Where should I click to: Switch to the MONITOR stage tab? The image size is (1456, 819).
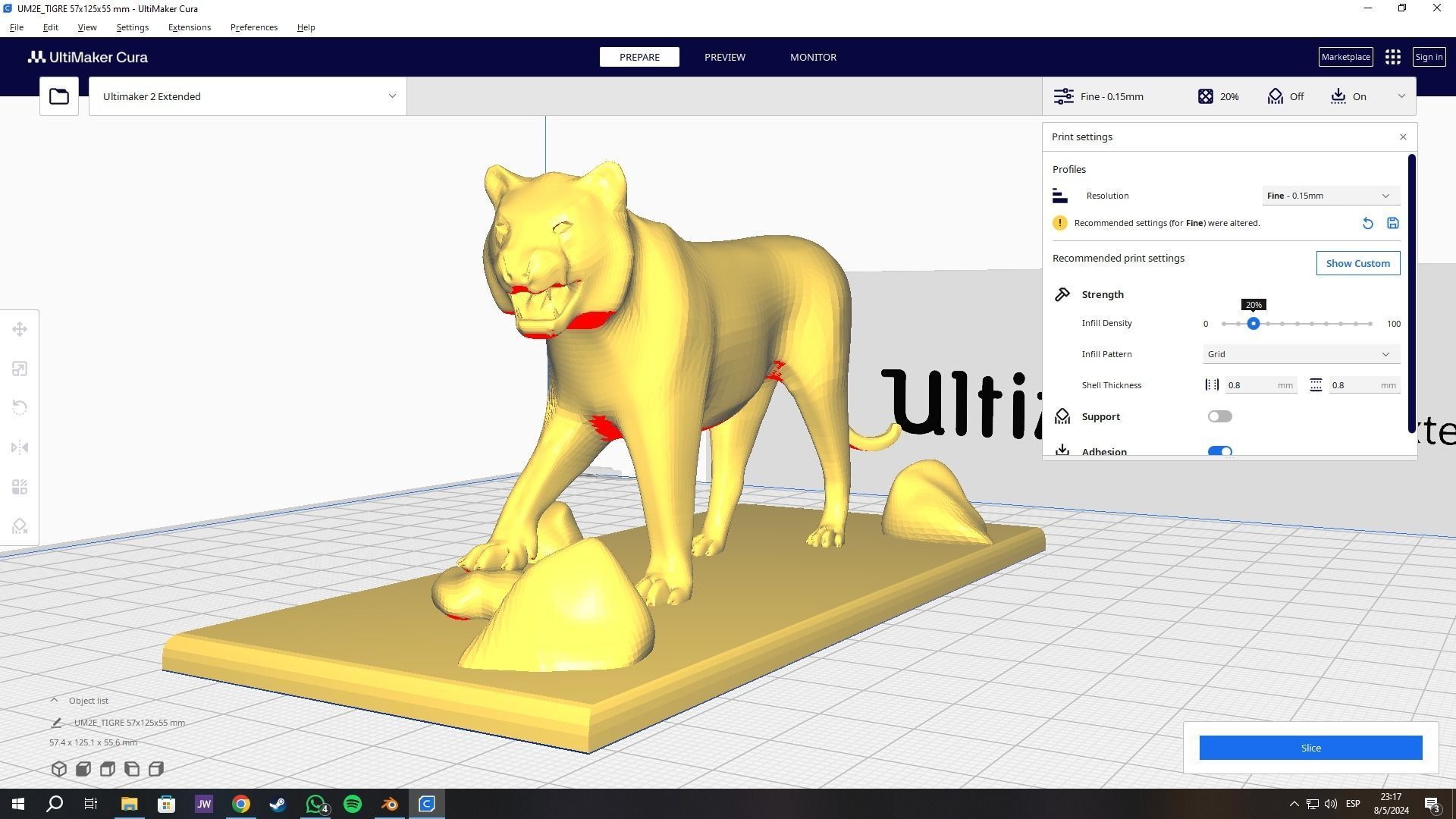tap(813, 57)
